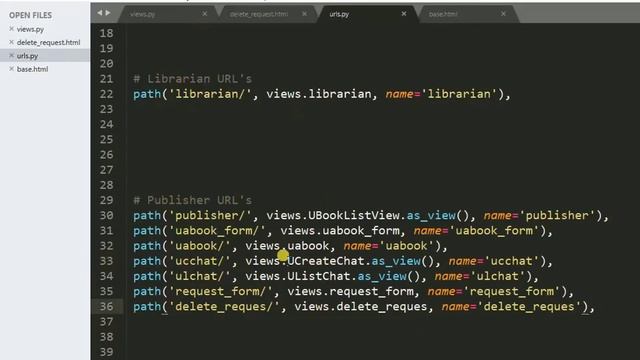Open views.py from the sidebar list
This screenshot has height=360, width=640.
30,29
